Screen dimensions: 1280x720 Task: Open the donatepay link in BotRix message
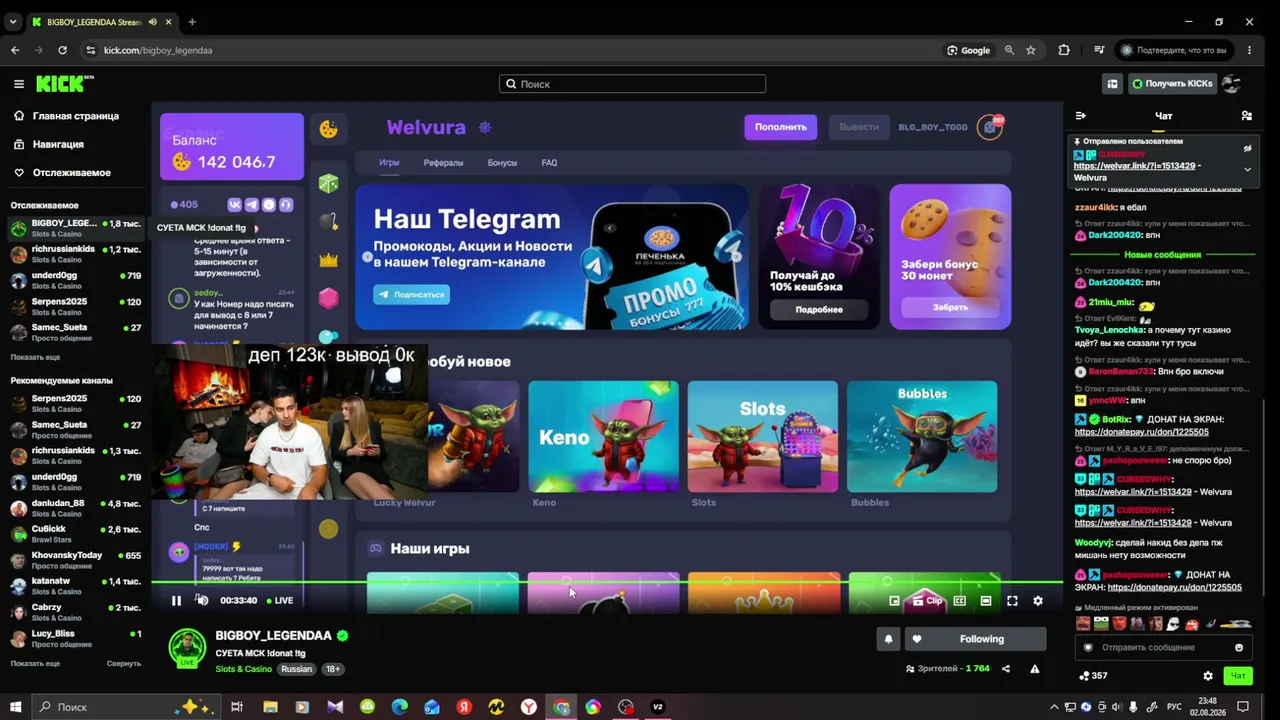click(1142, 432)
